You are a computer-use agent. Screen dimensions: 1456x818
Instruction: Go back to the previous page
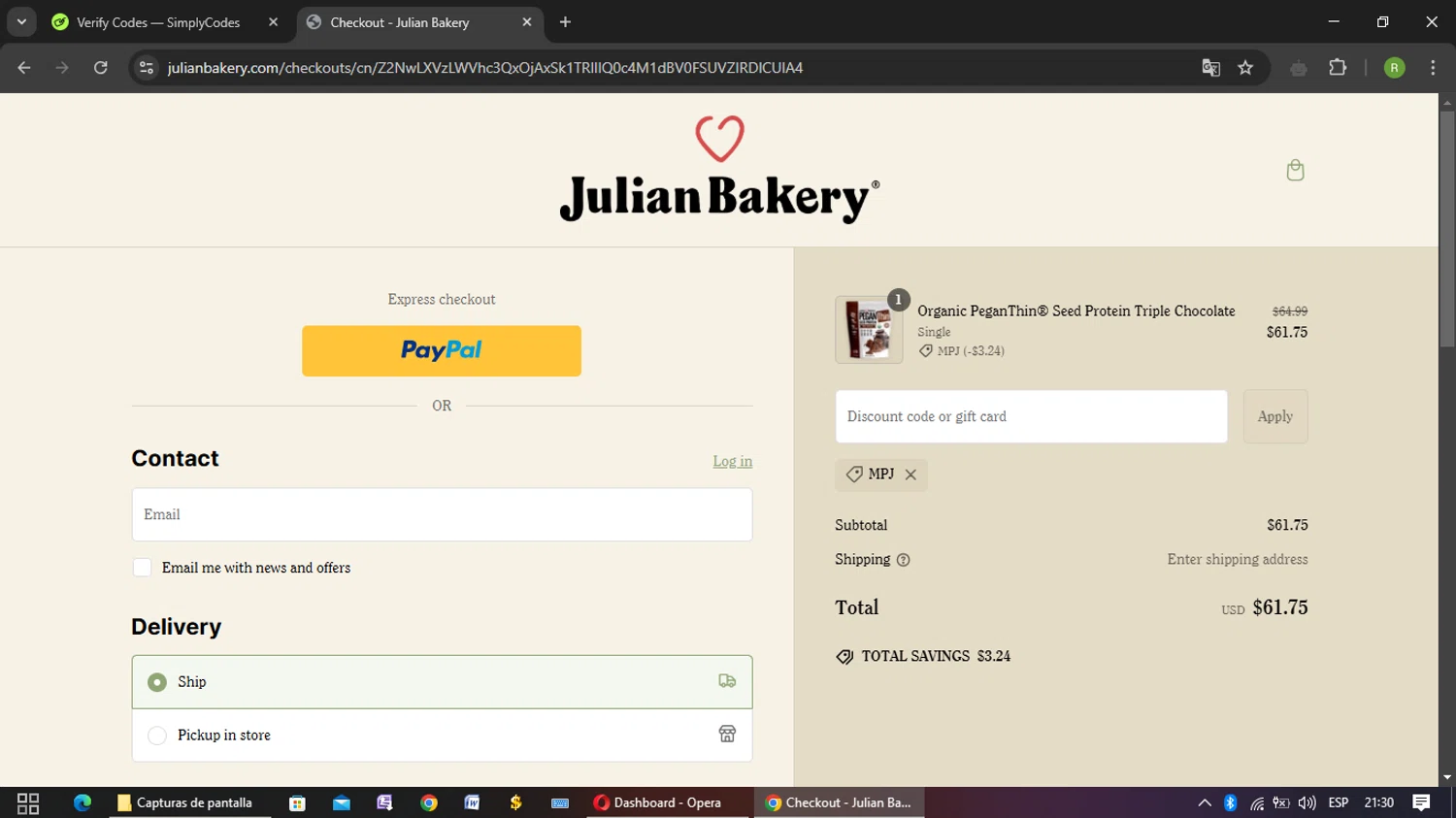pos(24,68)
